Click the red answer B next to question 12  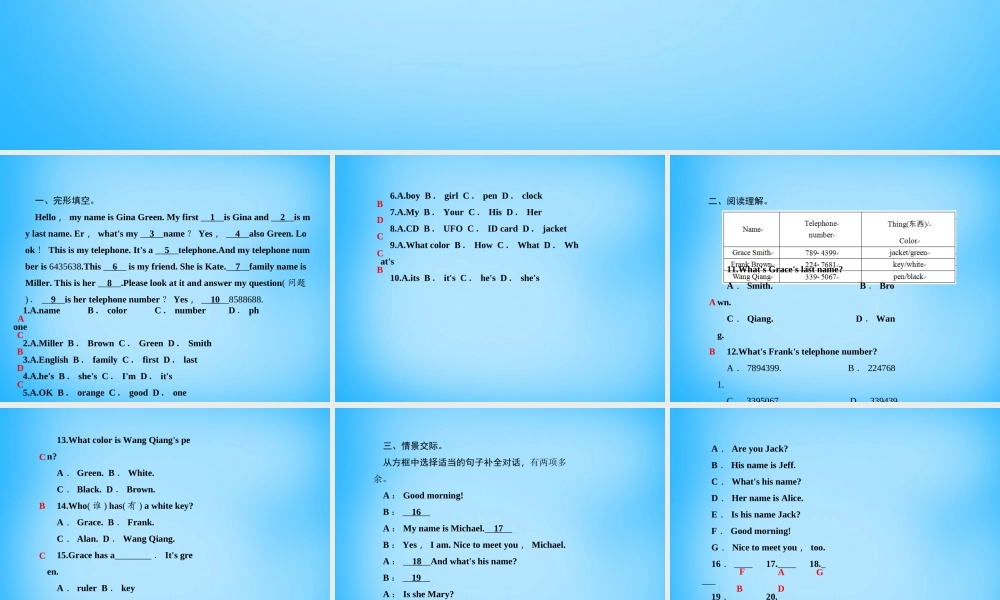coord(711,352)
